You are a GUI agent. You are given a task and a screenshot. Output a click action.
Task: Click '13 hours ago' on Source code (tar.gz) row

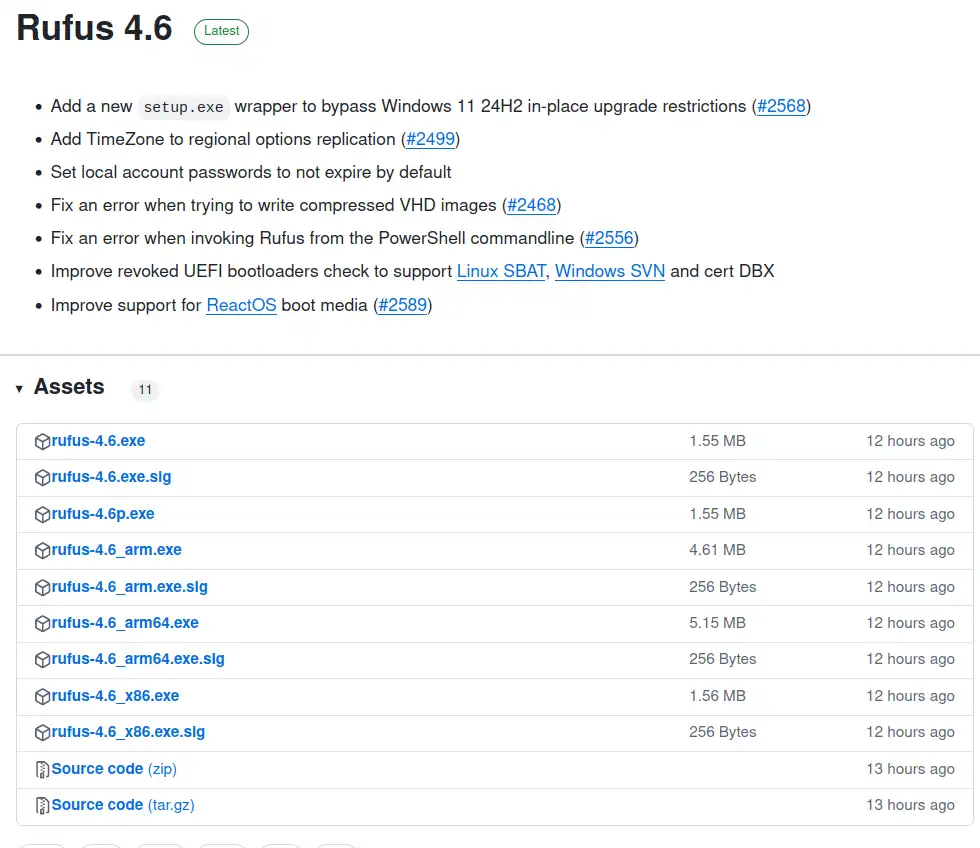tap(910, 805)
